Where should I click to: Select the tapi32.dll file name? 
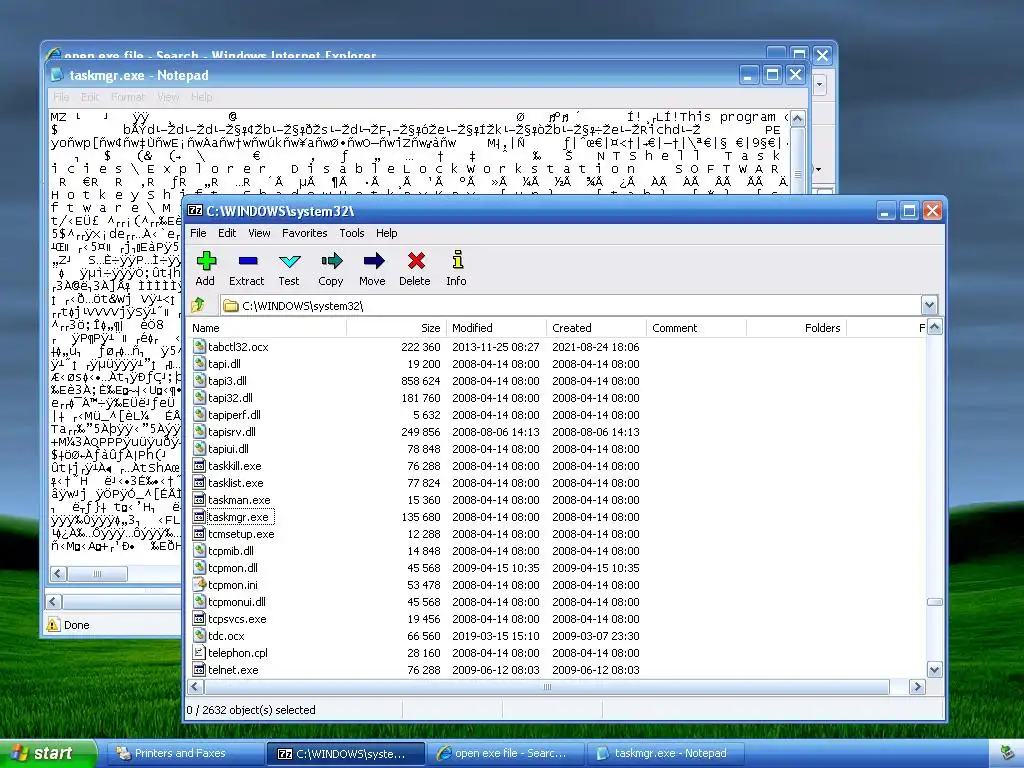coord(230,398)
